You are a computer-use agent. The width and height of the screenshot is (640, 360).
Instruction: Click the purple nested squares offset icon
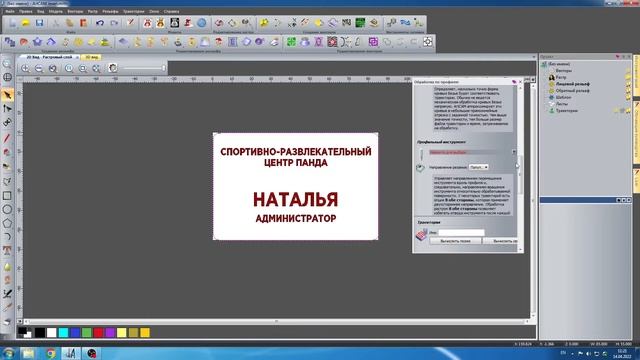pos(373,42)
